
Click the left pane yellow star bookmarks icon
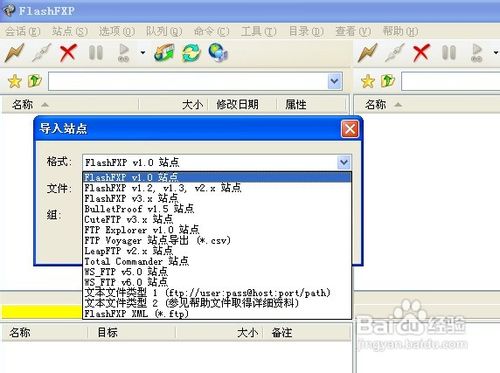15,81
